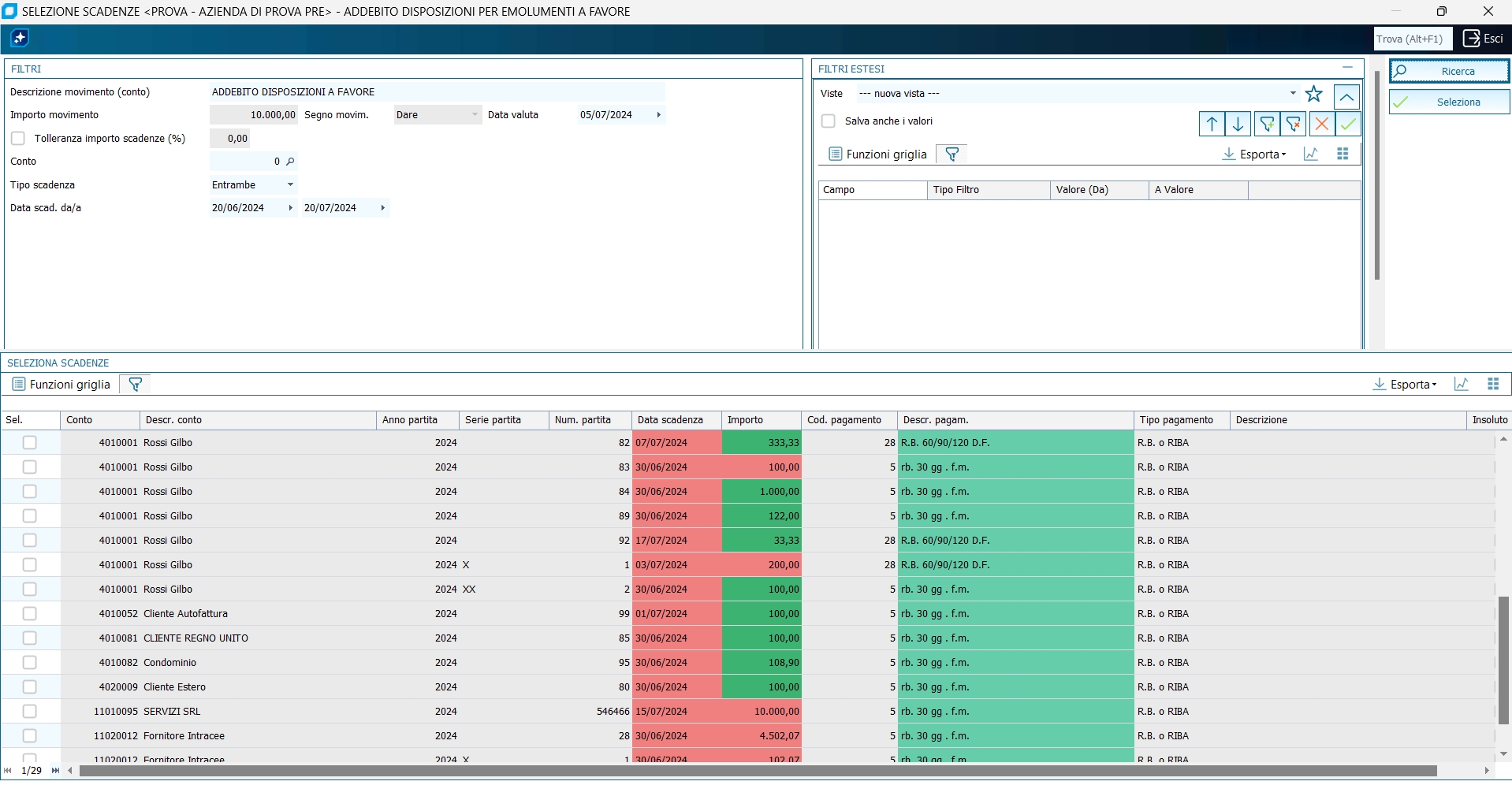Click the add filter funnel icon
1512x785 pixels.
tap(1266, 125)
